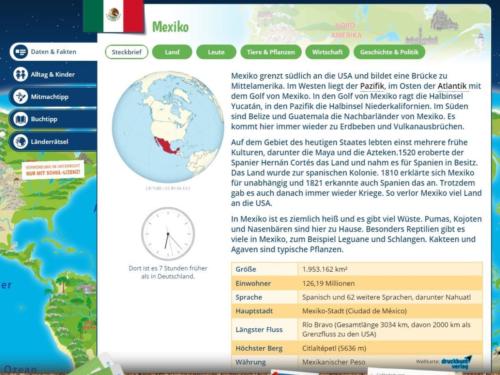
Task: Click the Daten & Fakten list icon
Action: 21,52
